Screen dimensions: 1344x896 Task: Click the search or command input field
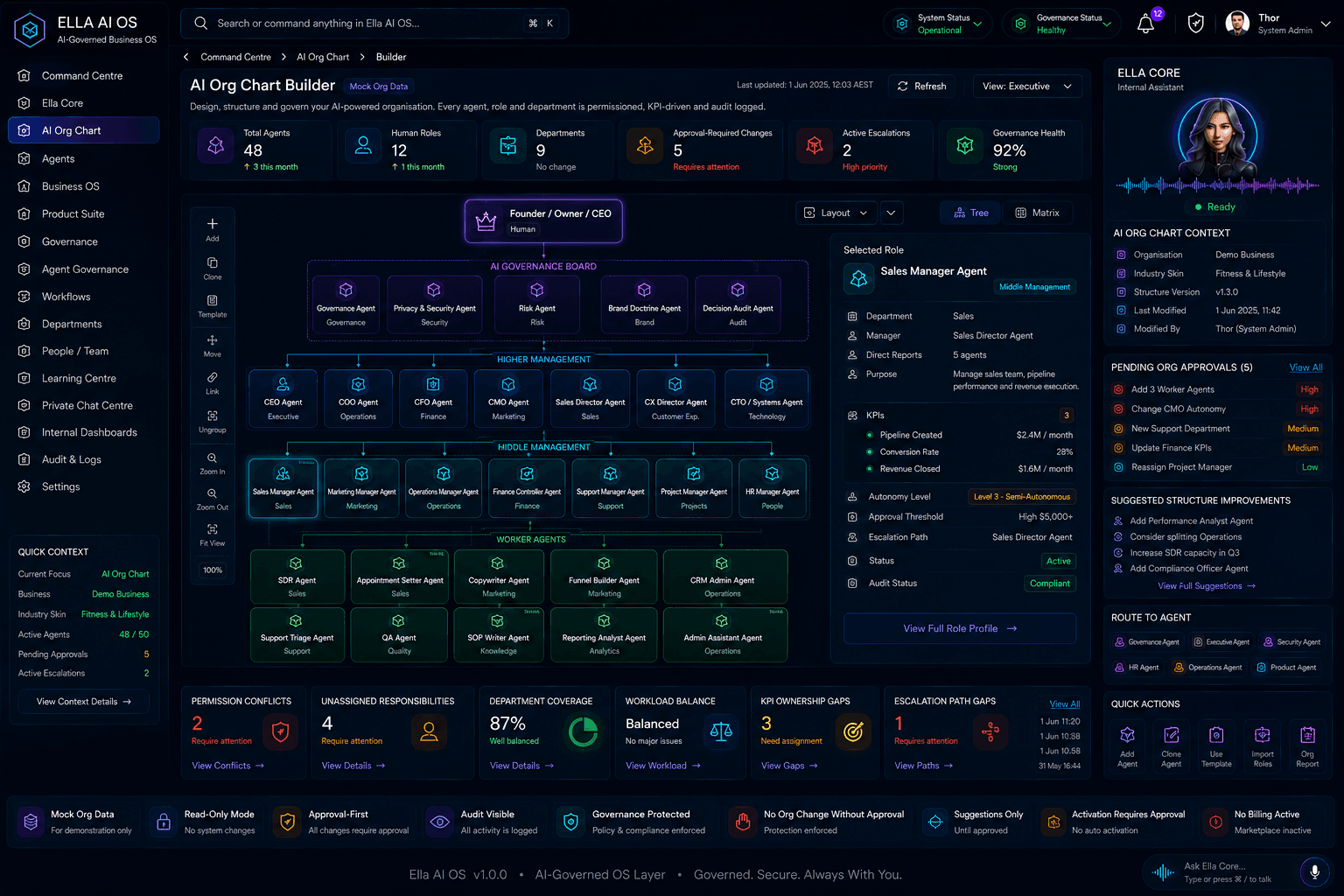[374, 24]
